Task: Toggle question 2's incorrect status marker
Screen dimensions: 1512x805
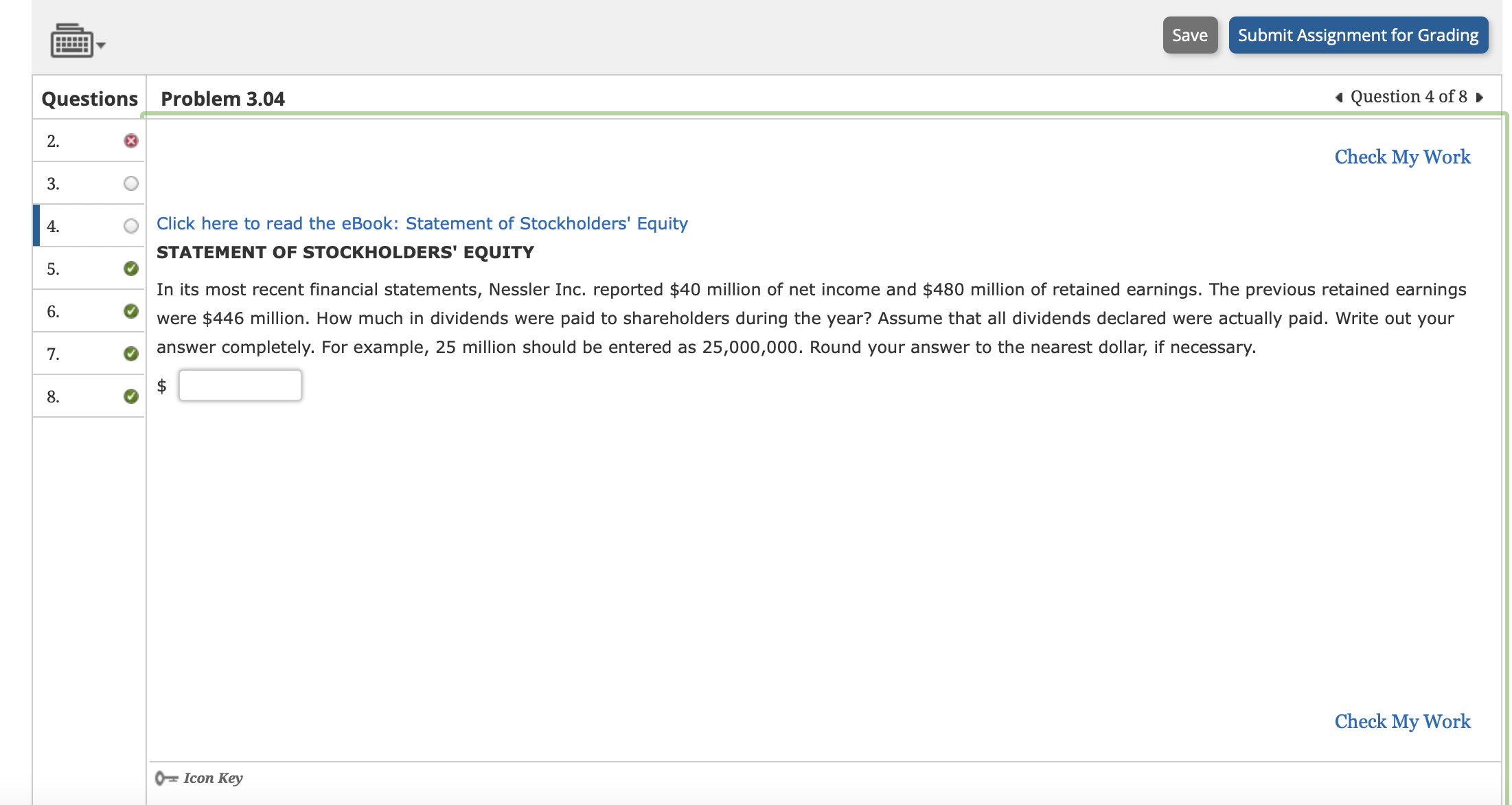Action: tap(130, 141)
